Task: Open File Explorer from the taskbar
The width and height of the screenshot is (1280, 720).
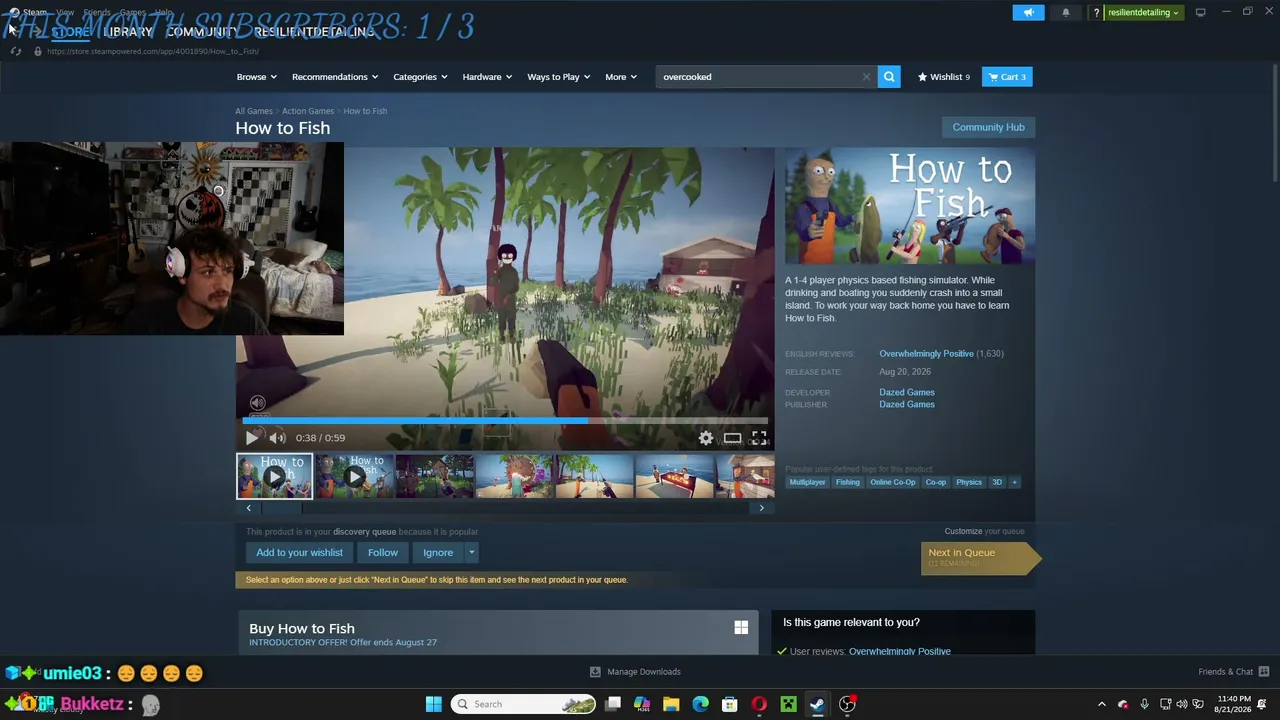Action: coord(671,704)
